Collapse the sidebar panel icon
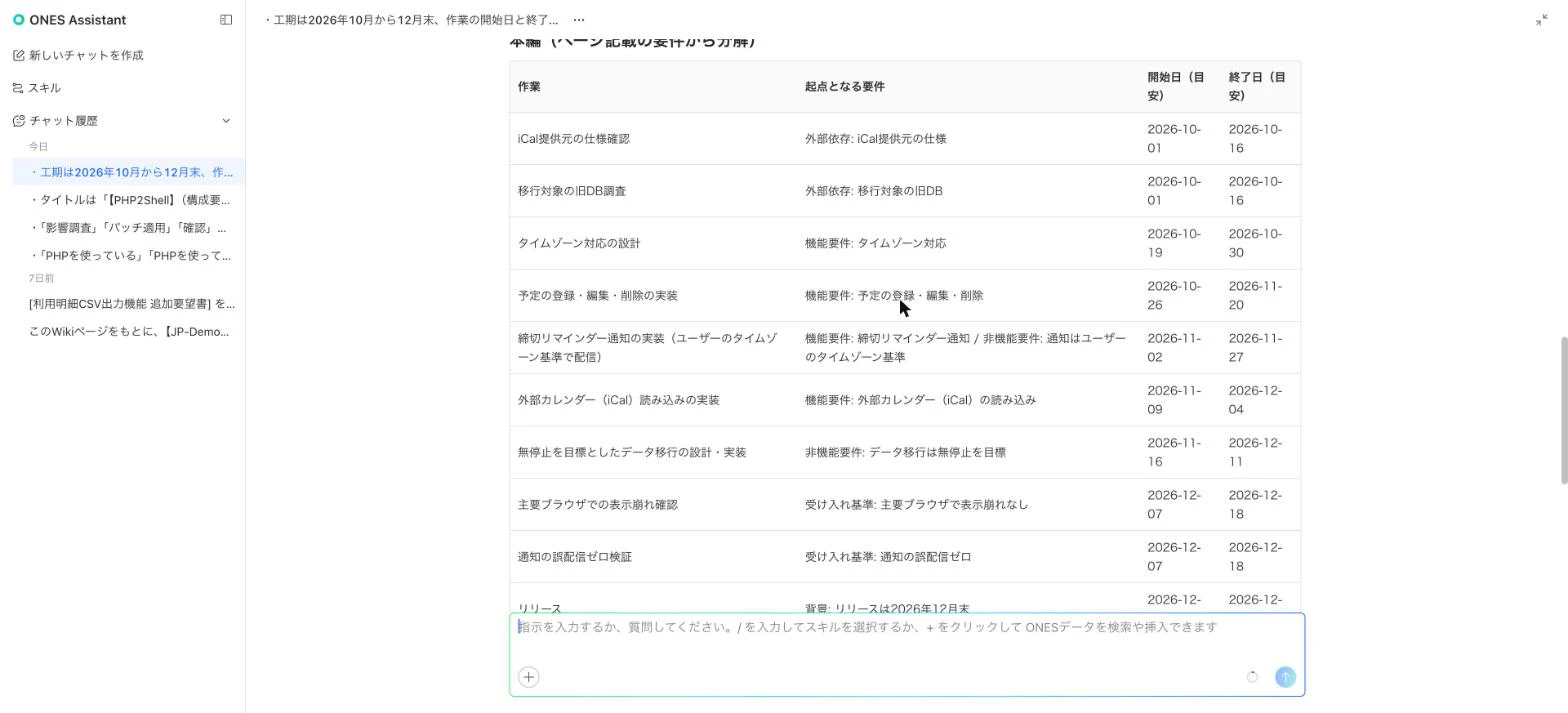1568x713 pixels. click(226, 19)
